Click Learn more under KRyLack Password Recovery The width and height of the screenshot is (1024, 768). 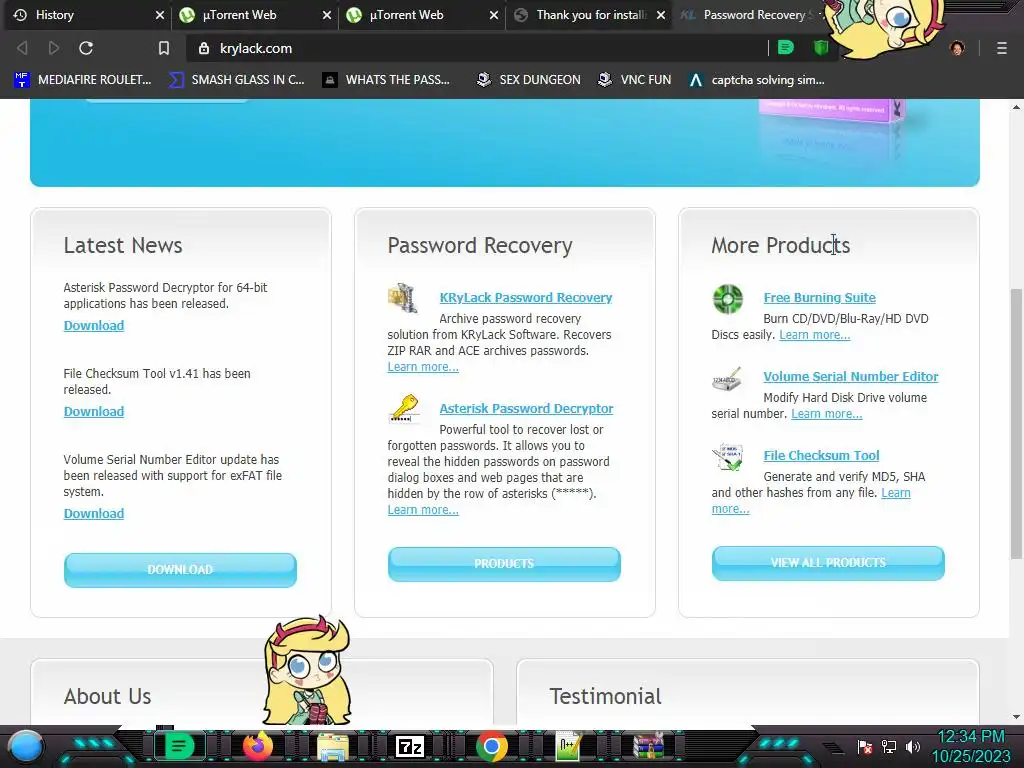click(x=423, y=366)
